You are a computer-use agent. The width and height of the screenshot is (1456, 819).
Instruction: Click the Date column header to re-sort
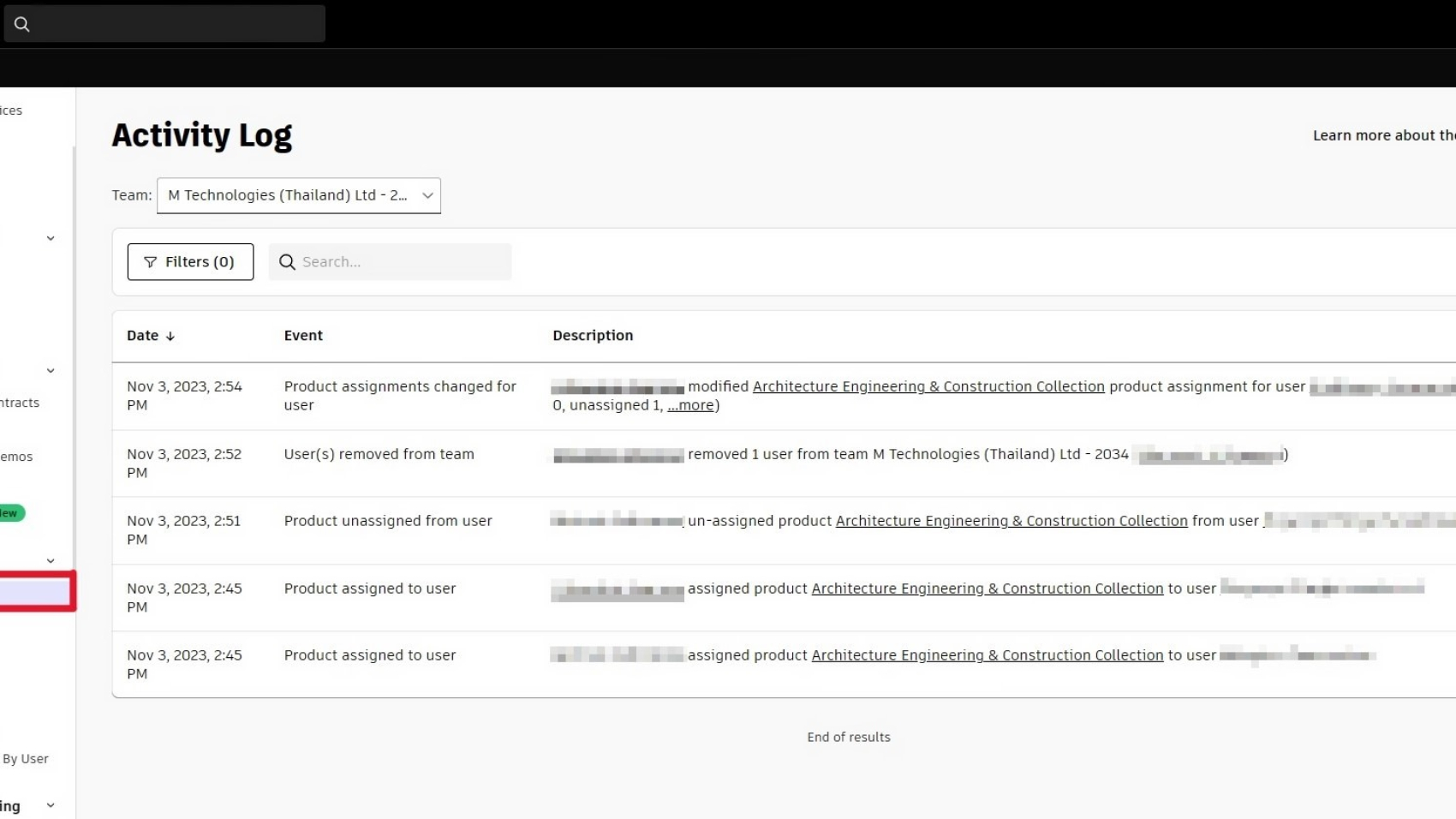pos(141,336)
